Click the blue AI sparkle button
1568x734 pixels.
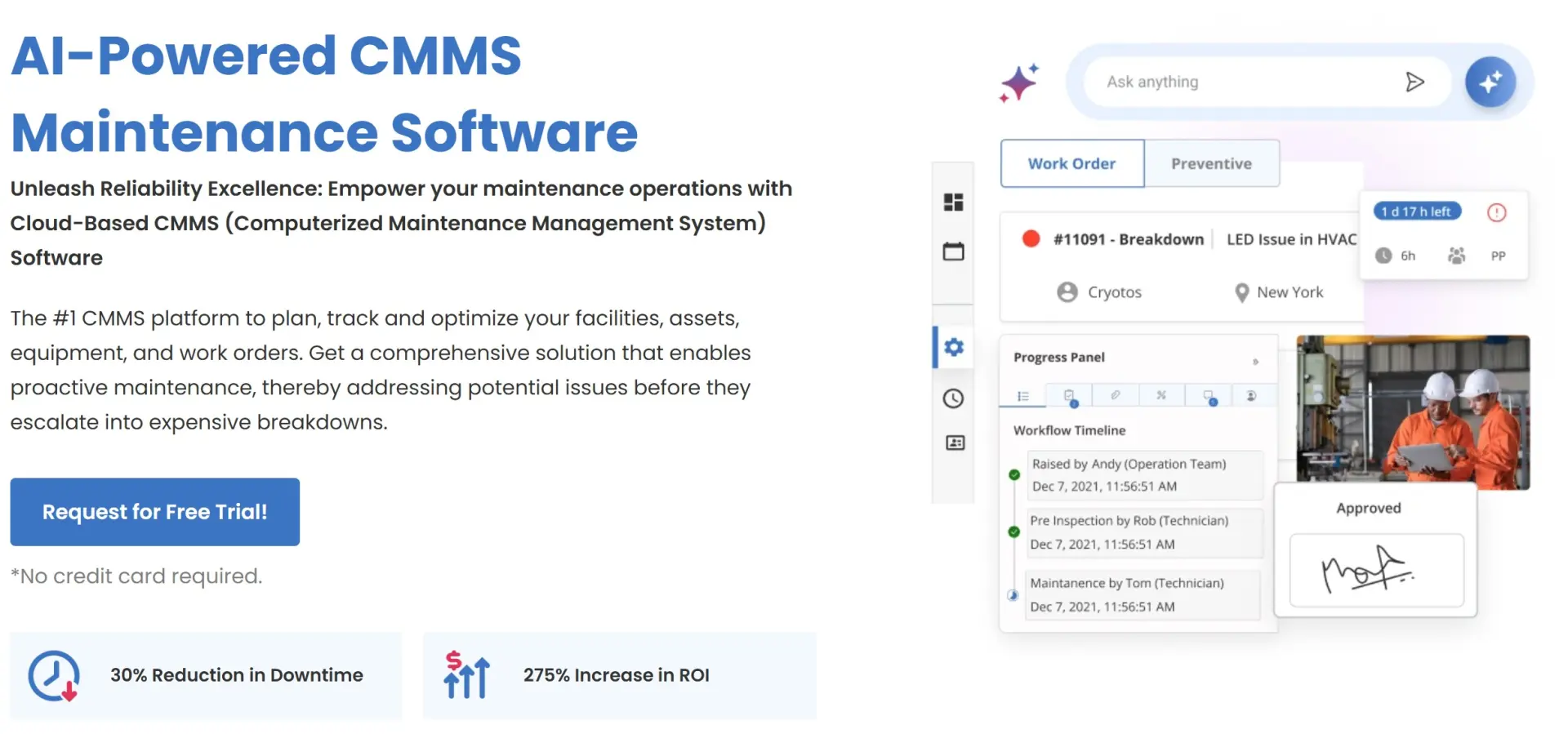[x=1490, y=82]
